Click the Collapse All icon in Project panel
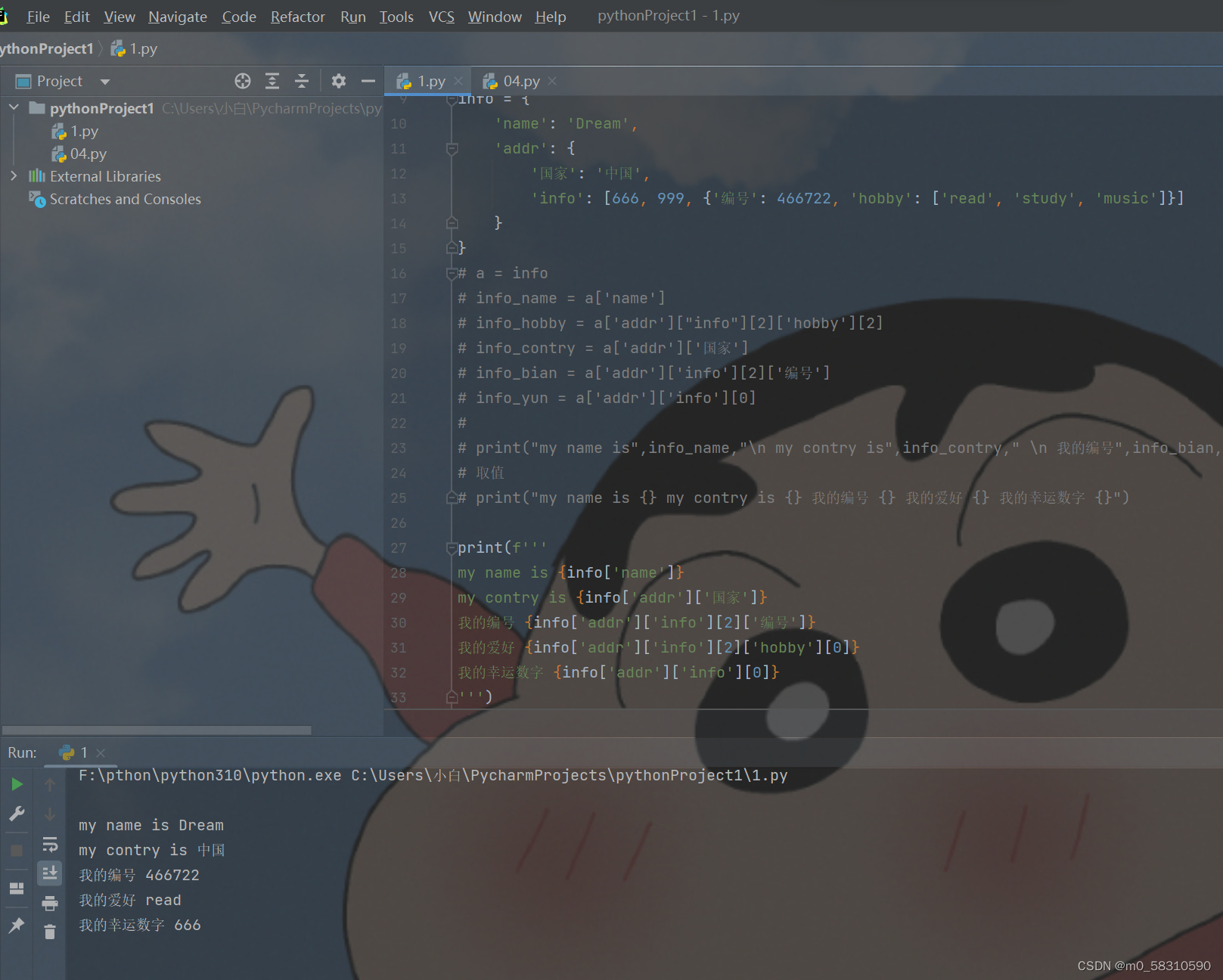 click(x=302, y=81)
